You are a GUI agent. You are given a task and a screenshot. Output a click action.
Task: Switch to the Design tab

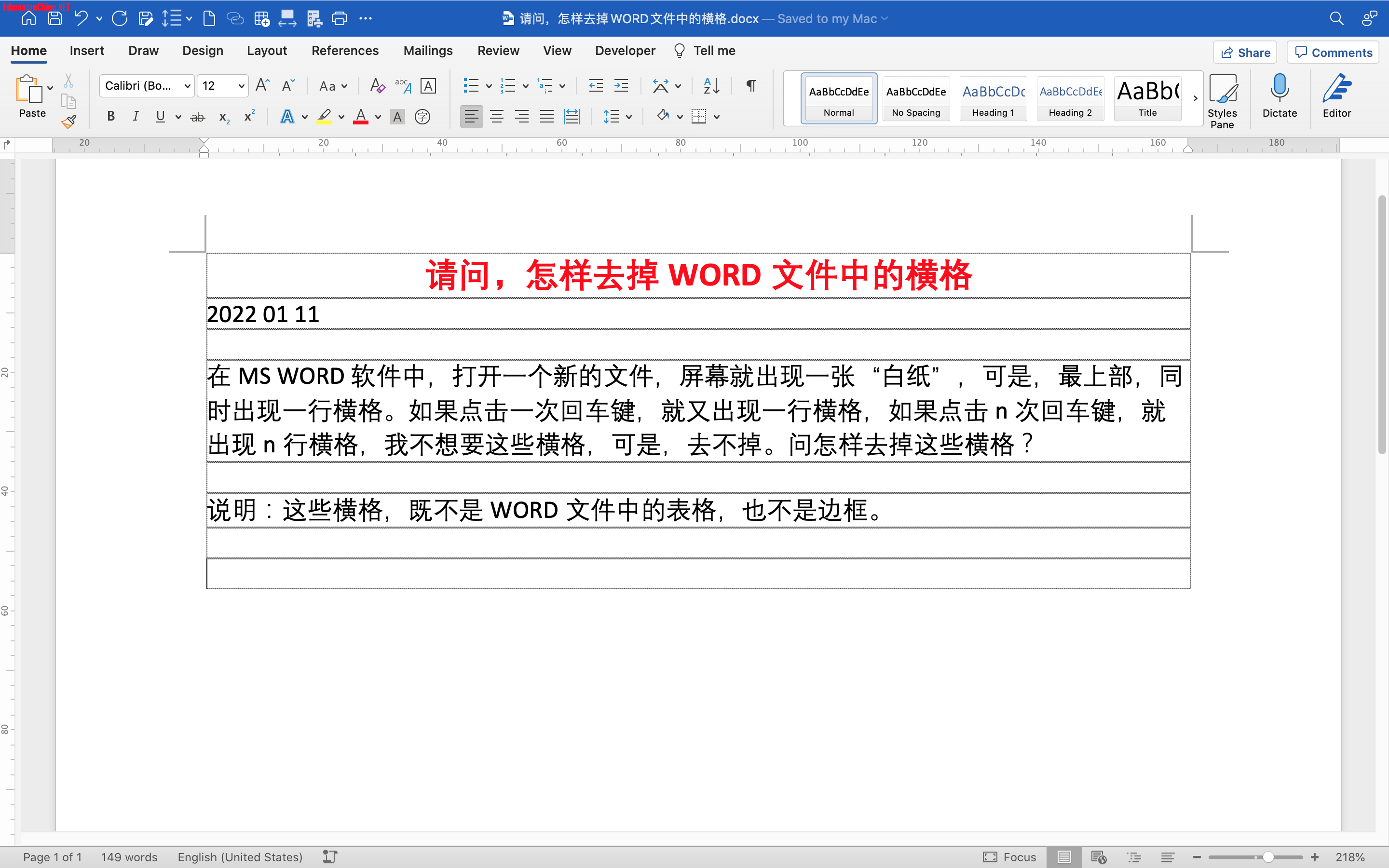[203, 51]
